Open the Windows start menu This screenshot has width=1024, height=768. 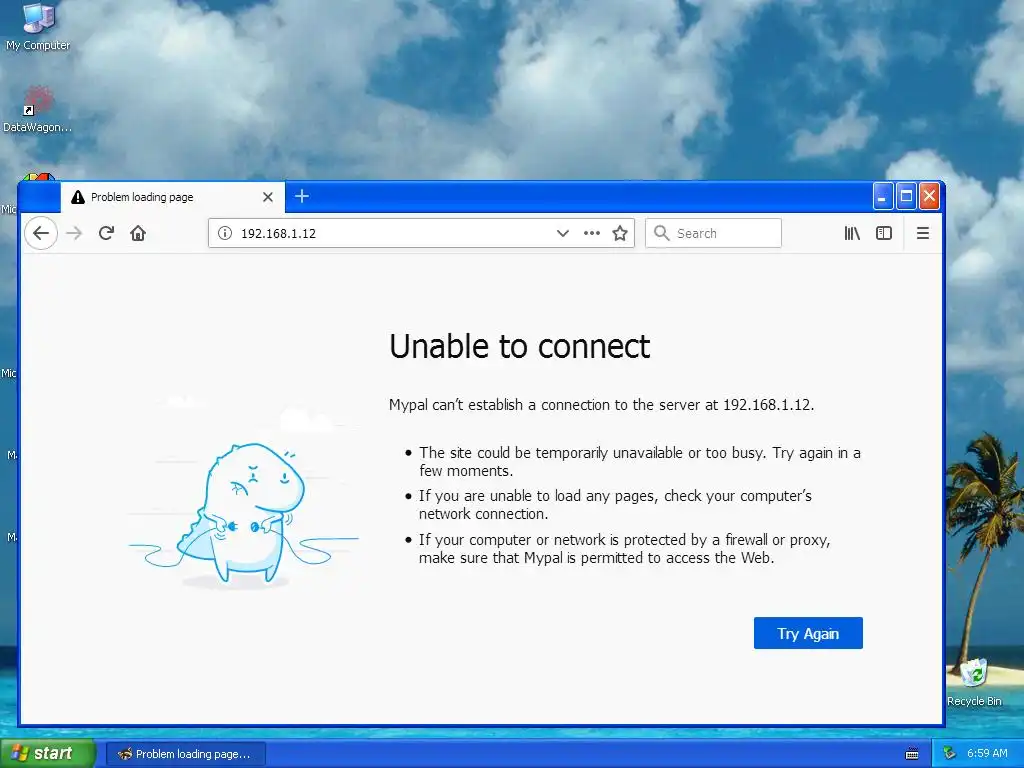tap(47, 754)
